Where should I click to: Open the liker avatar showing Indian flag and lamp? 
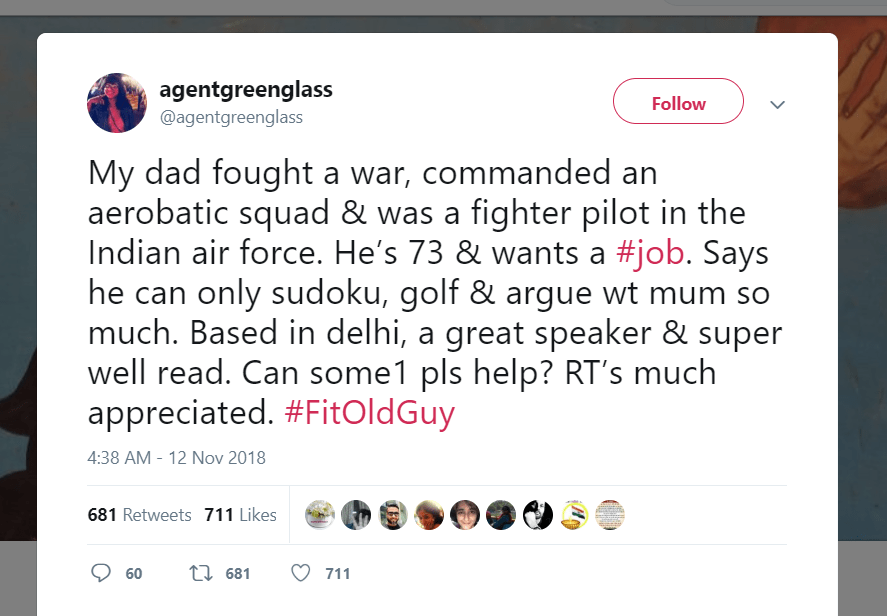click(574, 515)
